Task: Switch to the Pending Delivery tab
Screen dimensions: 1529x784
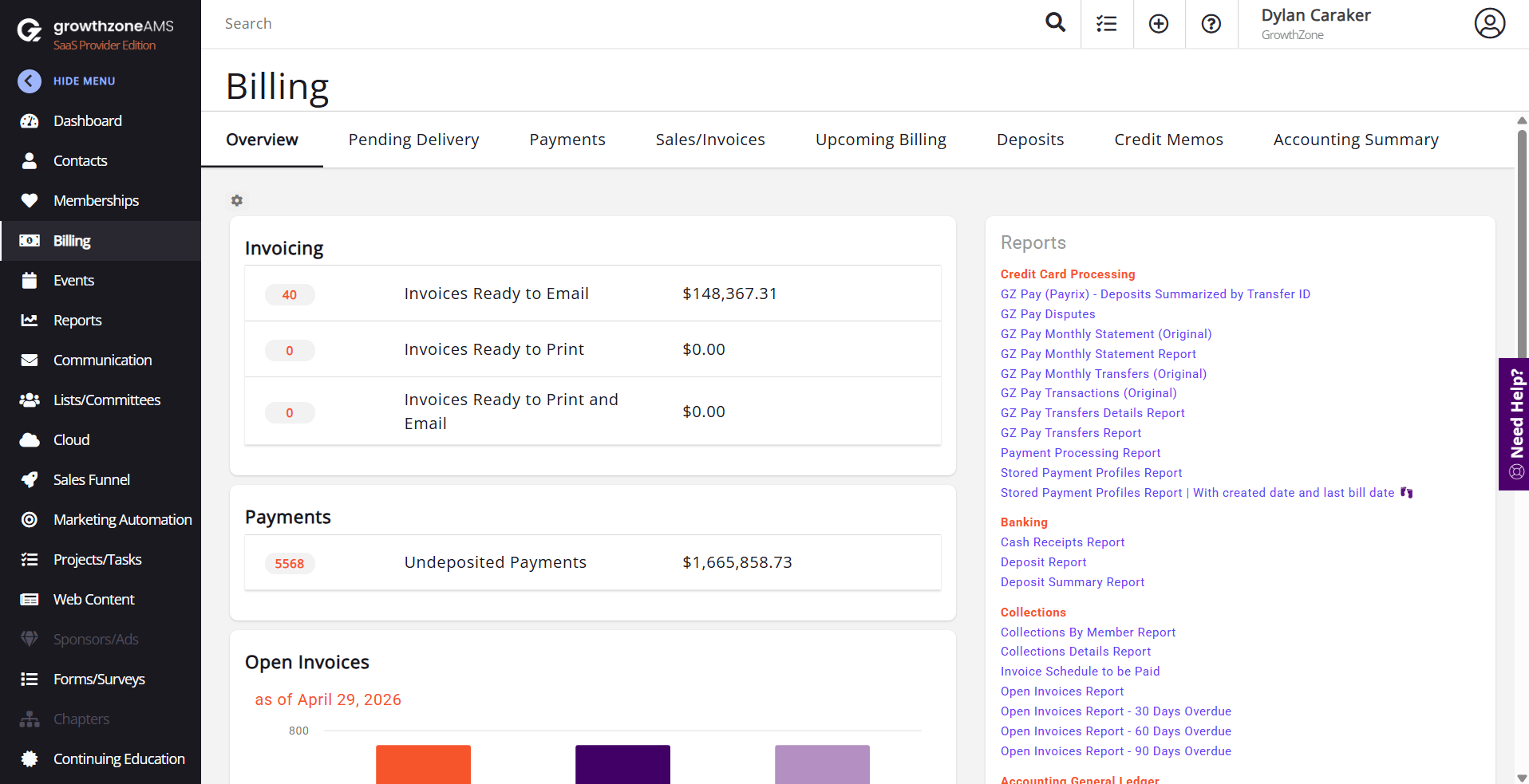Action: [413, 140]
